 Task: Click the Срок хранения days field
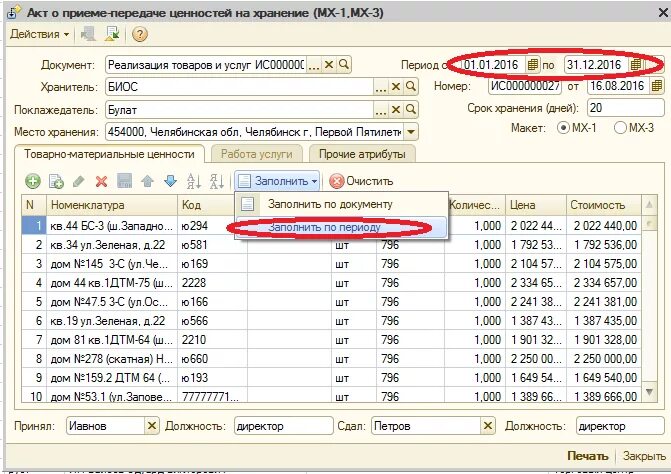point(626,108)
